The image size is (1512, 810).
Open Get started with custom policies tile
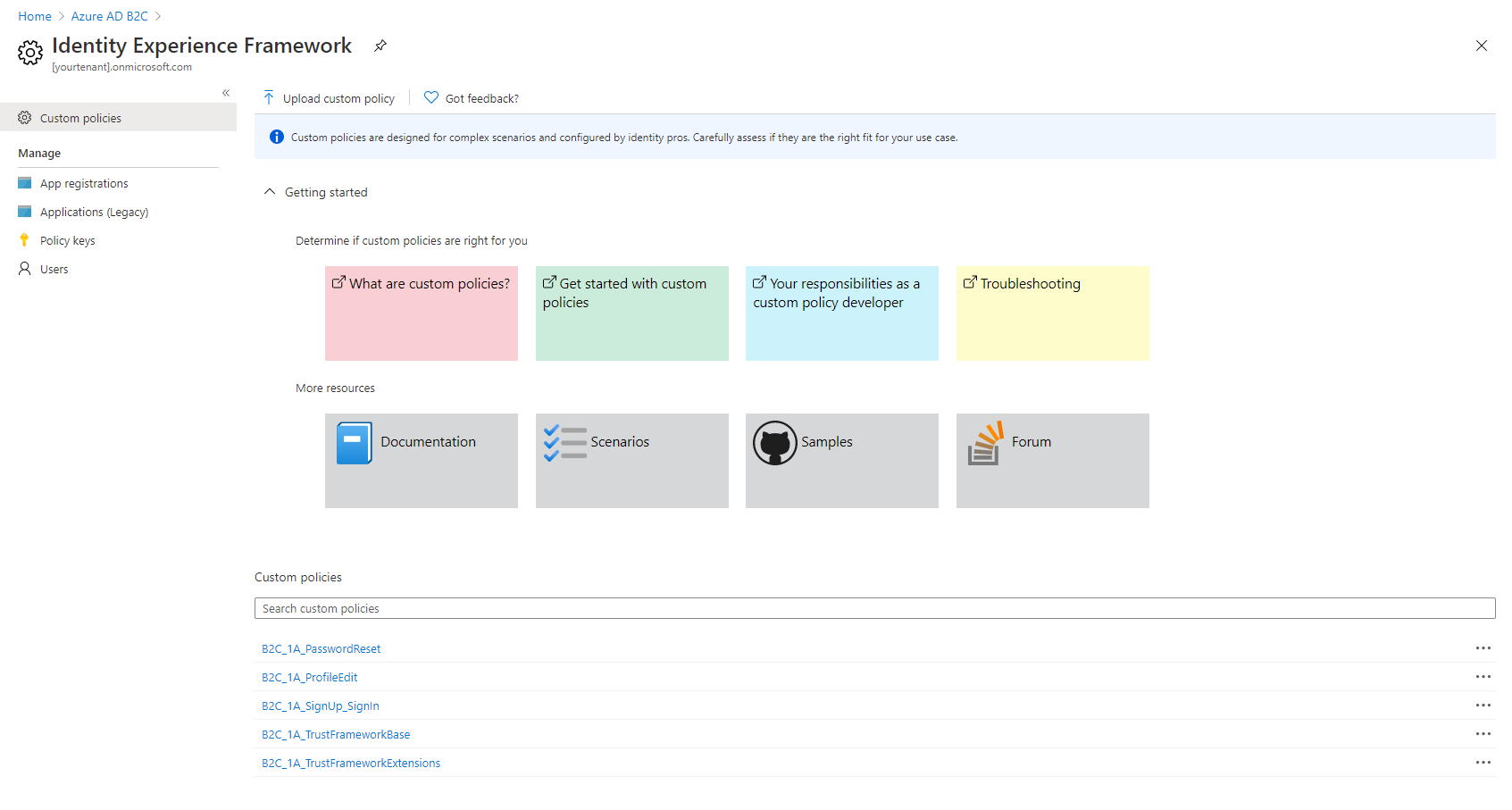[x=632, y=313]
